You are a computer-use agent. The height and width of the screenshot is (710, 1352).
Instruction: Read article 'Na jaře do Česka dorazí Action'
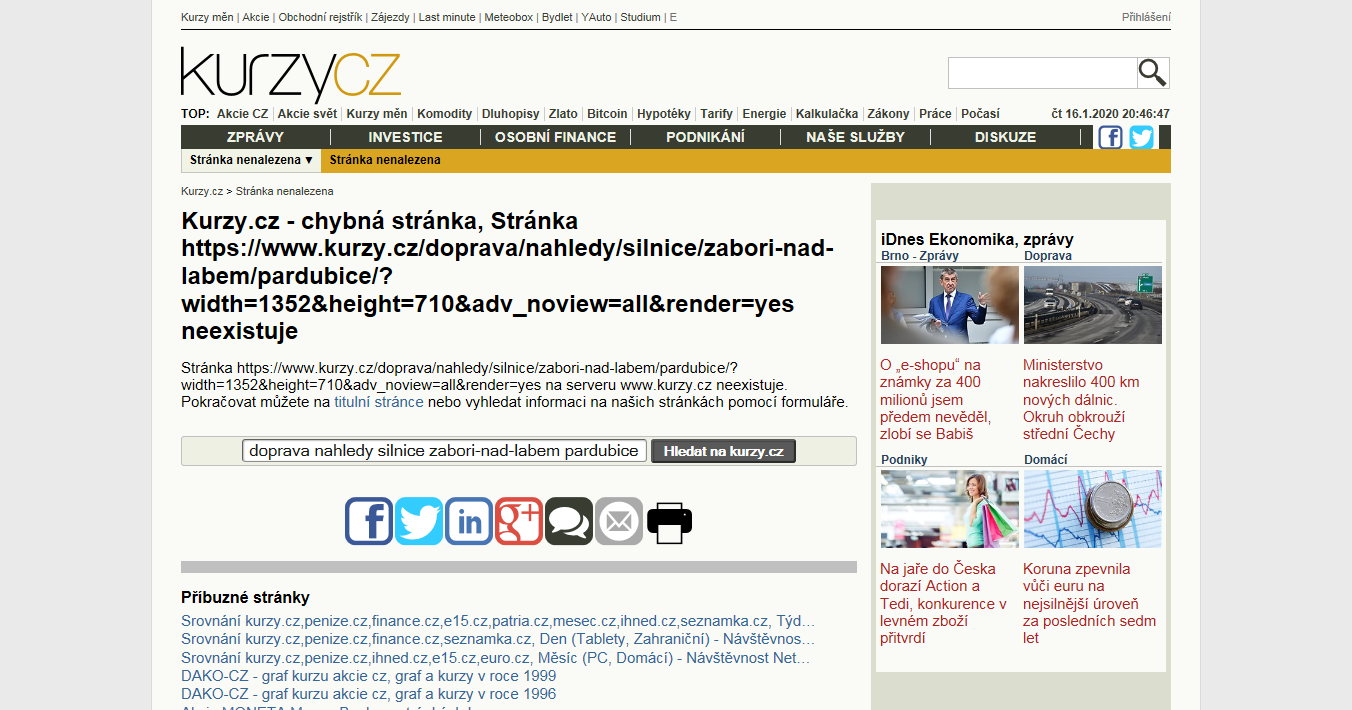click(x=944, y=604)
